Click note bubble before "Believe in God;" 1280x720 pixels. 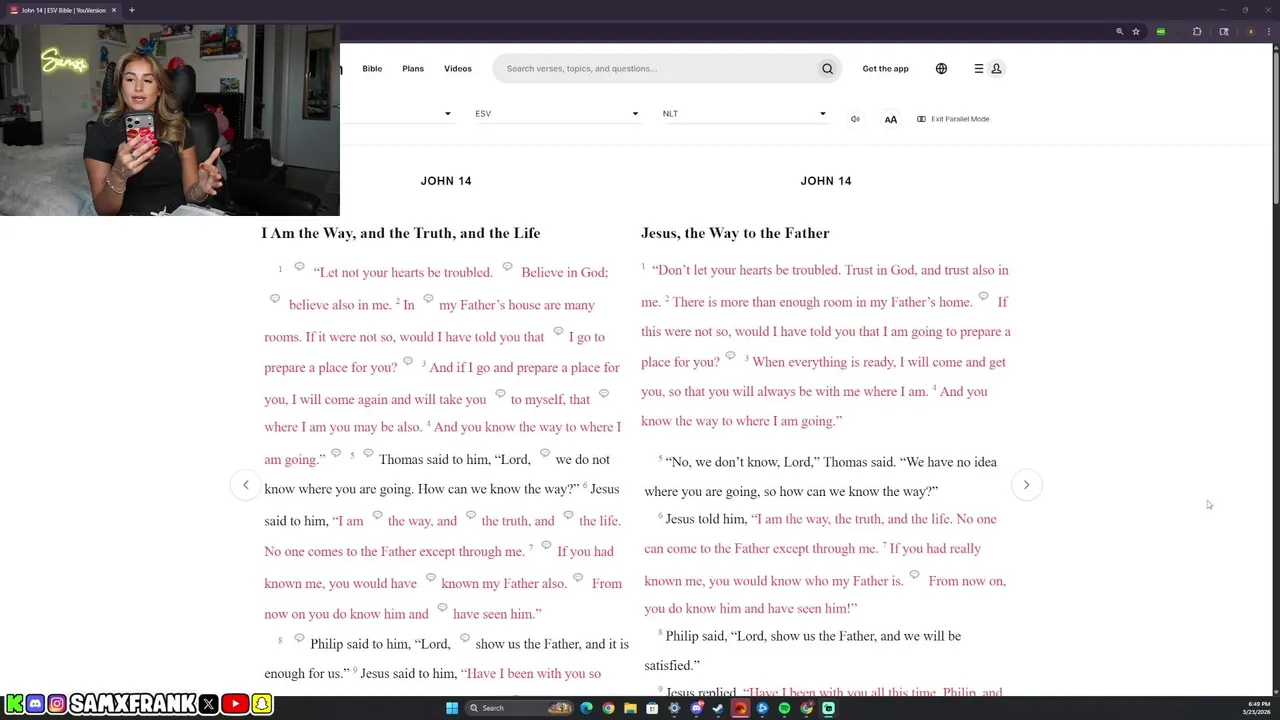pyautogui.click(x=507, y=267)
